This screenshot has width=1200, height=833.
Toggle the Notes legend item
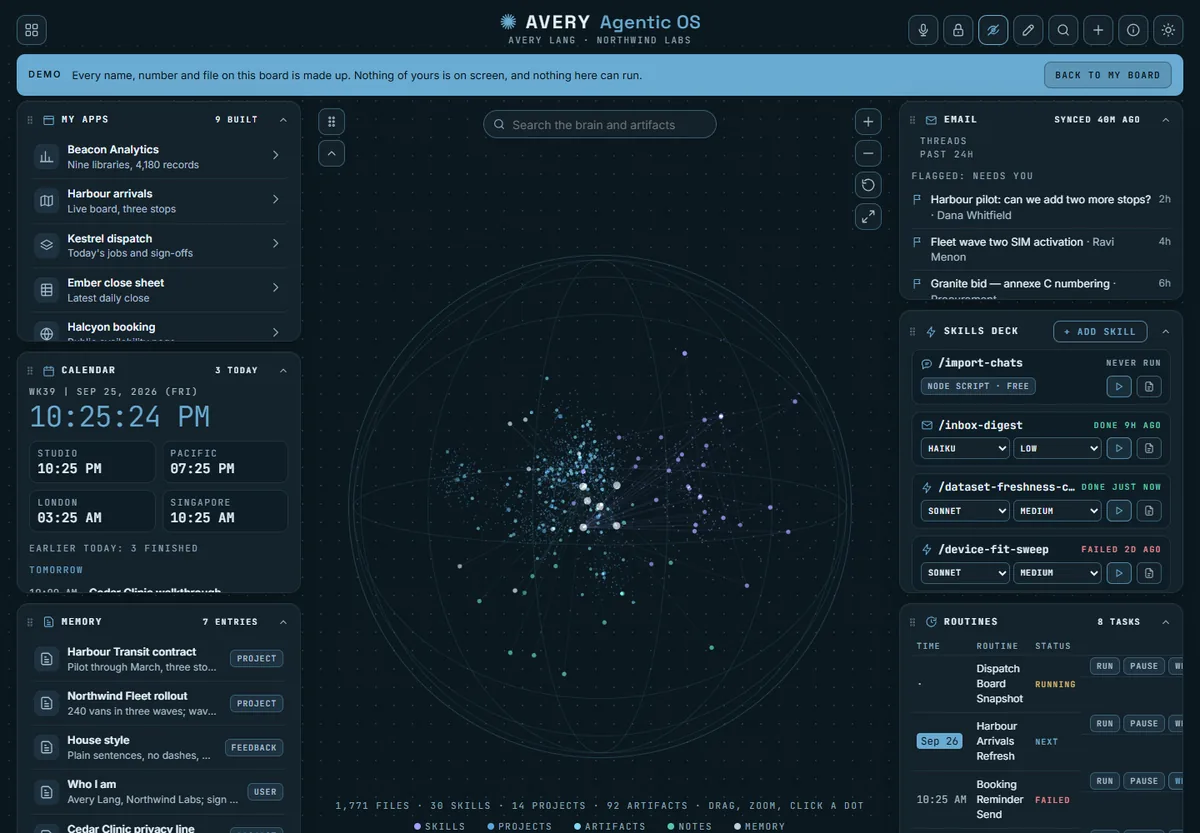coord(690,827)
